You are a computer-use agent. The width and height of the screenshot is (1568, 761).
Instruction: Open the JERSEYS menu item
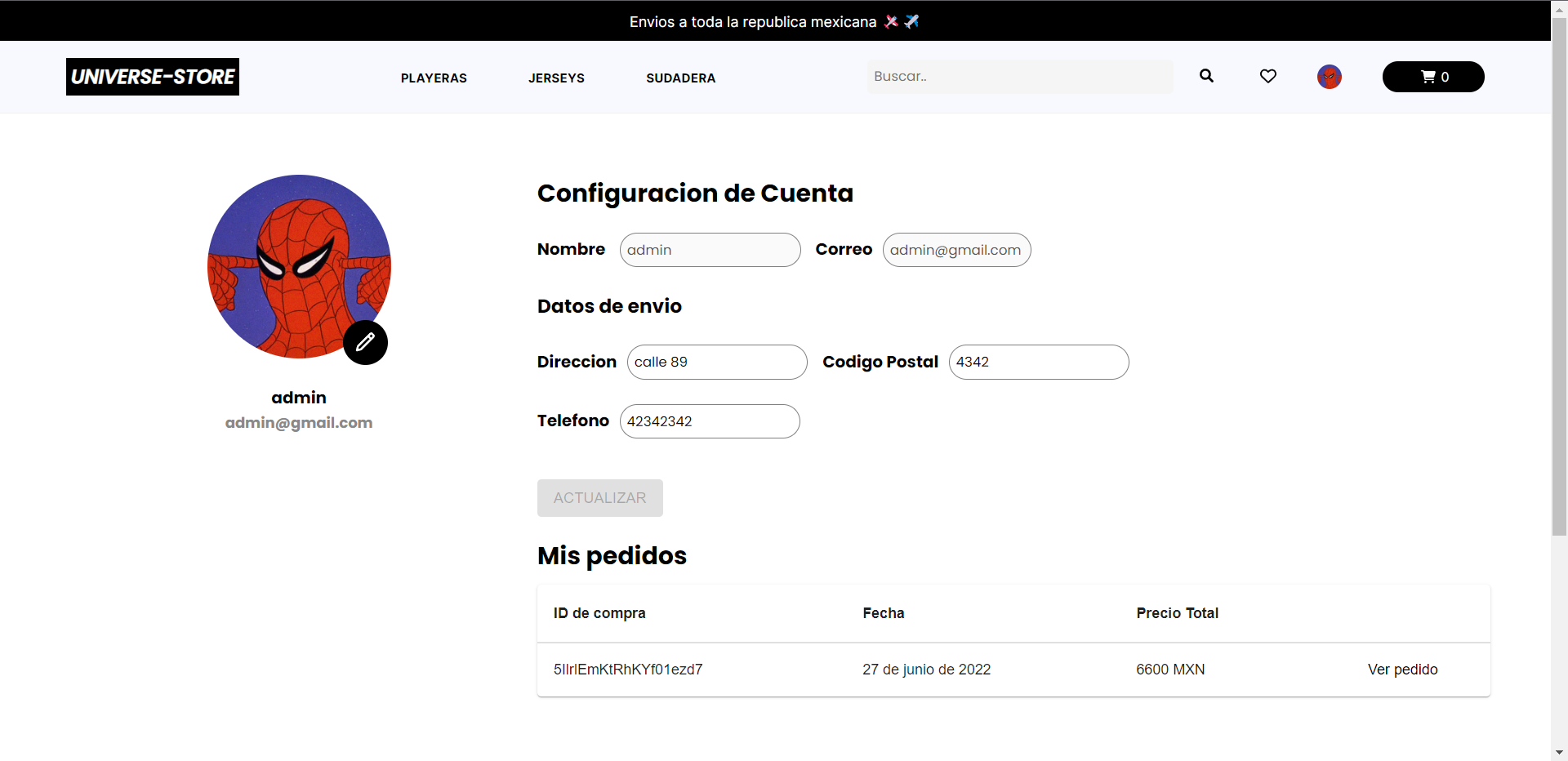pyautogui.click(x=556, y=78)
